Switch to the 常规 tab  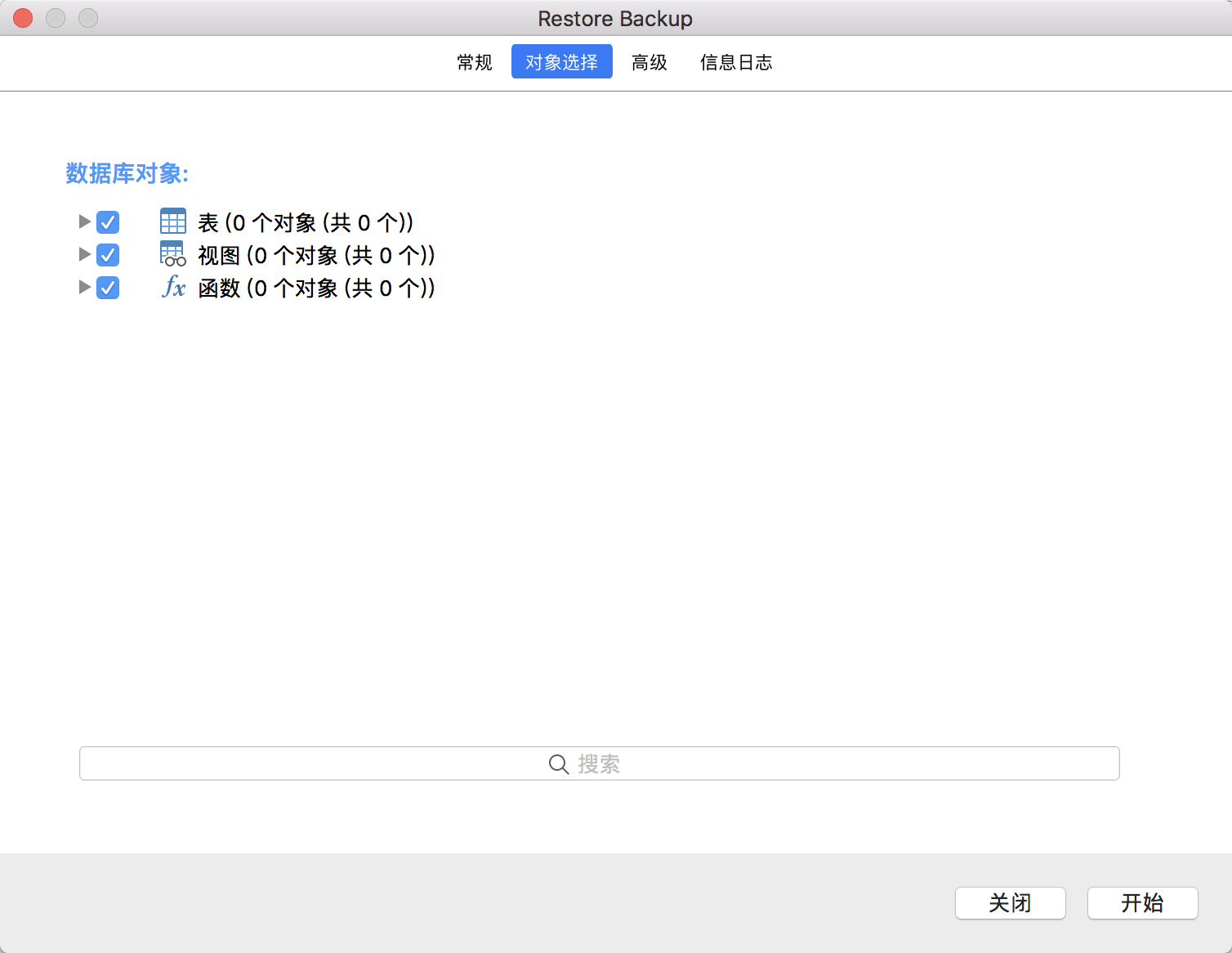[x=475, y=62]
